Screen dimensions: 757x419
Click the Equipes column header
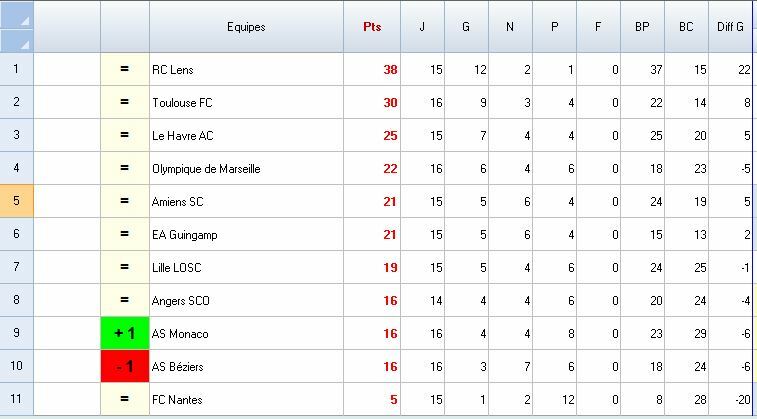coord(246,27)
